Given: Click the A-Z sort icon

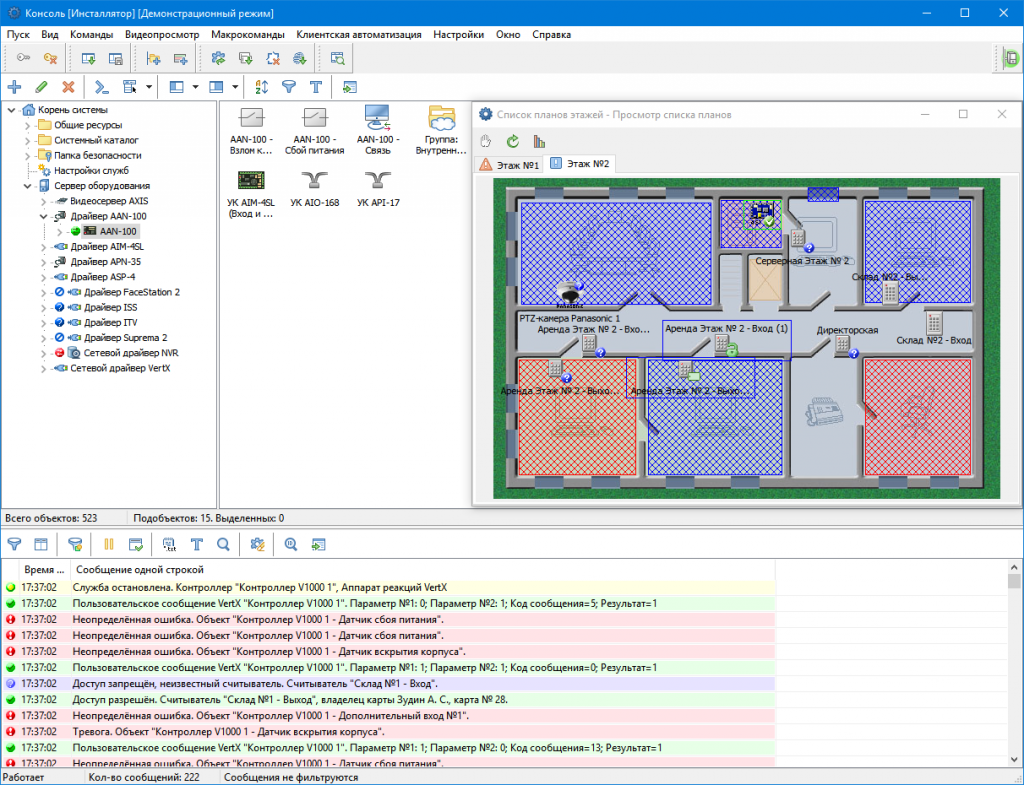Looking at the screenshot, I should (x=262, y=87).
